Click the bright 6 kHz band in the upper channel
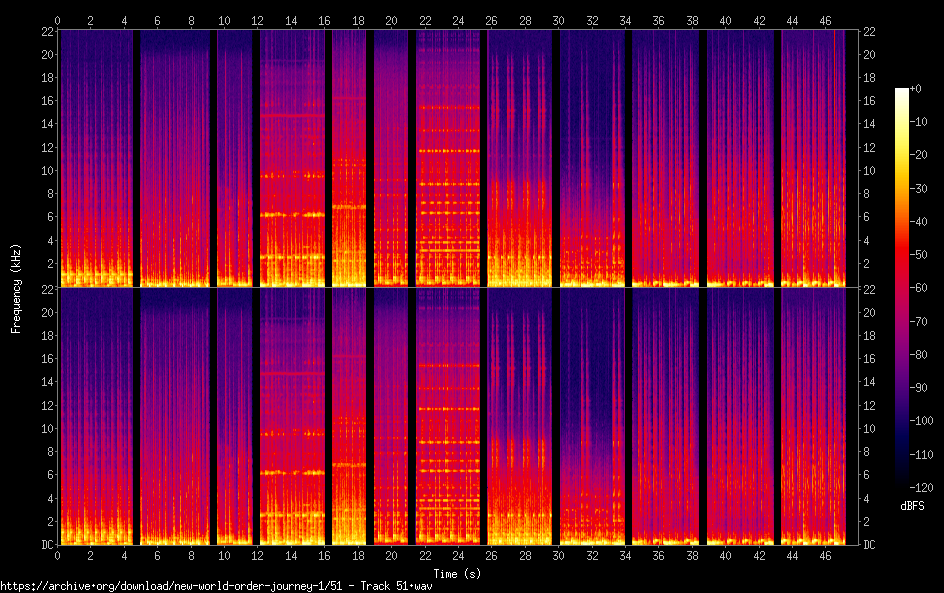944x593 pixels. click(x=293, y=214)
